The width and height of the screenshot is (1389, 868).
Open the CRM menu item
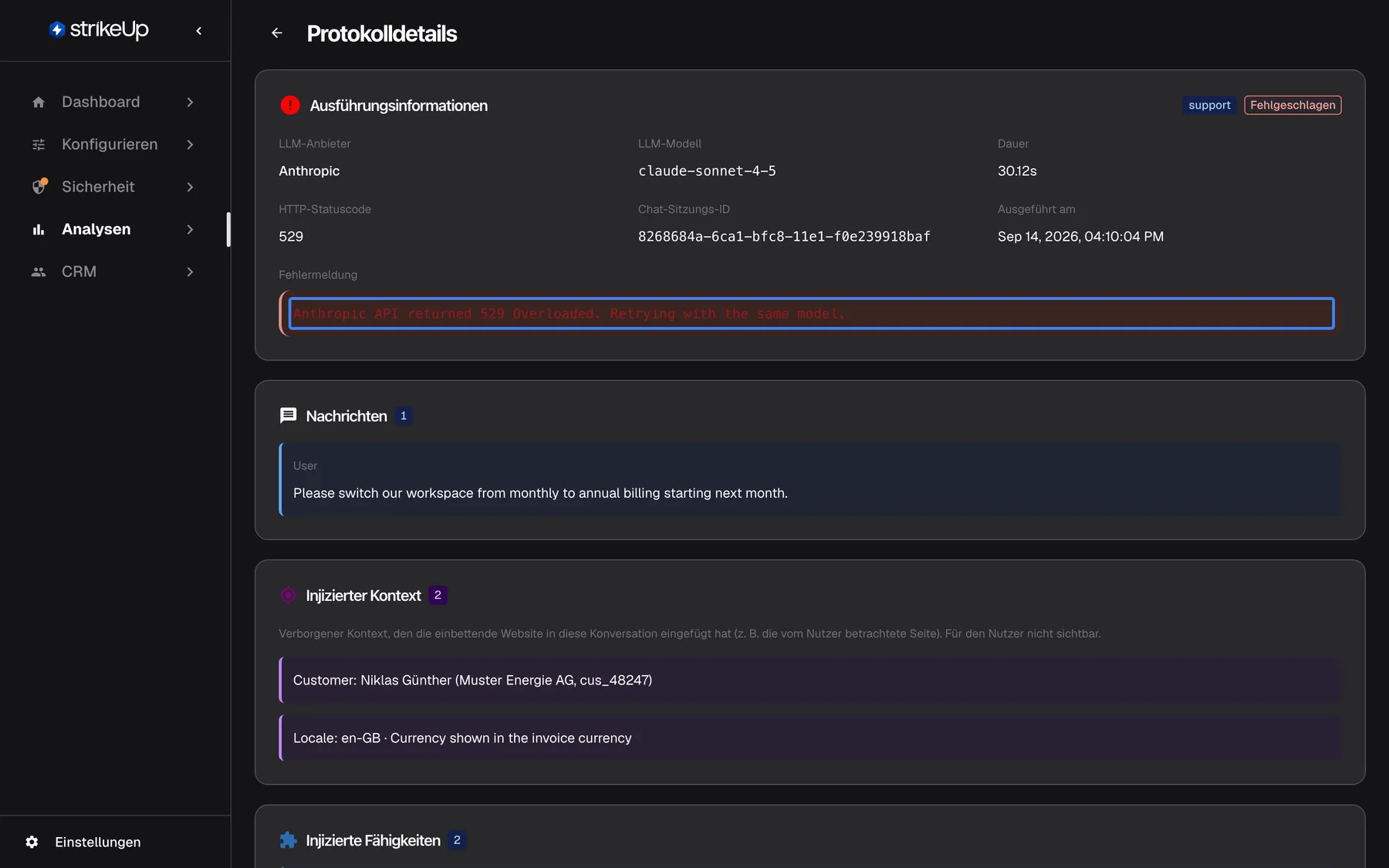coord(115,272)
